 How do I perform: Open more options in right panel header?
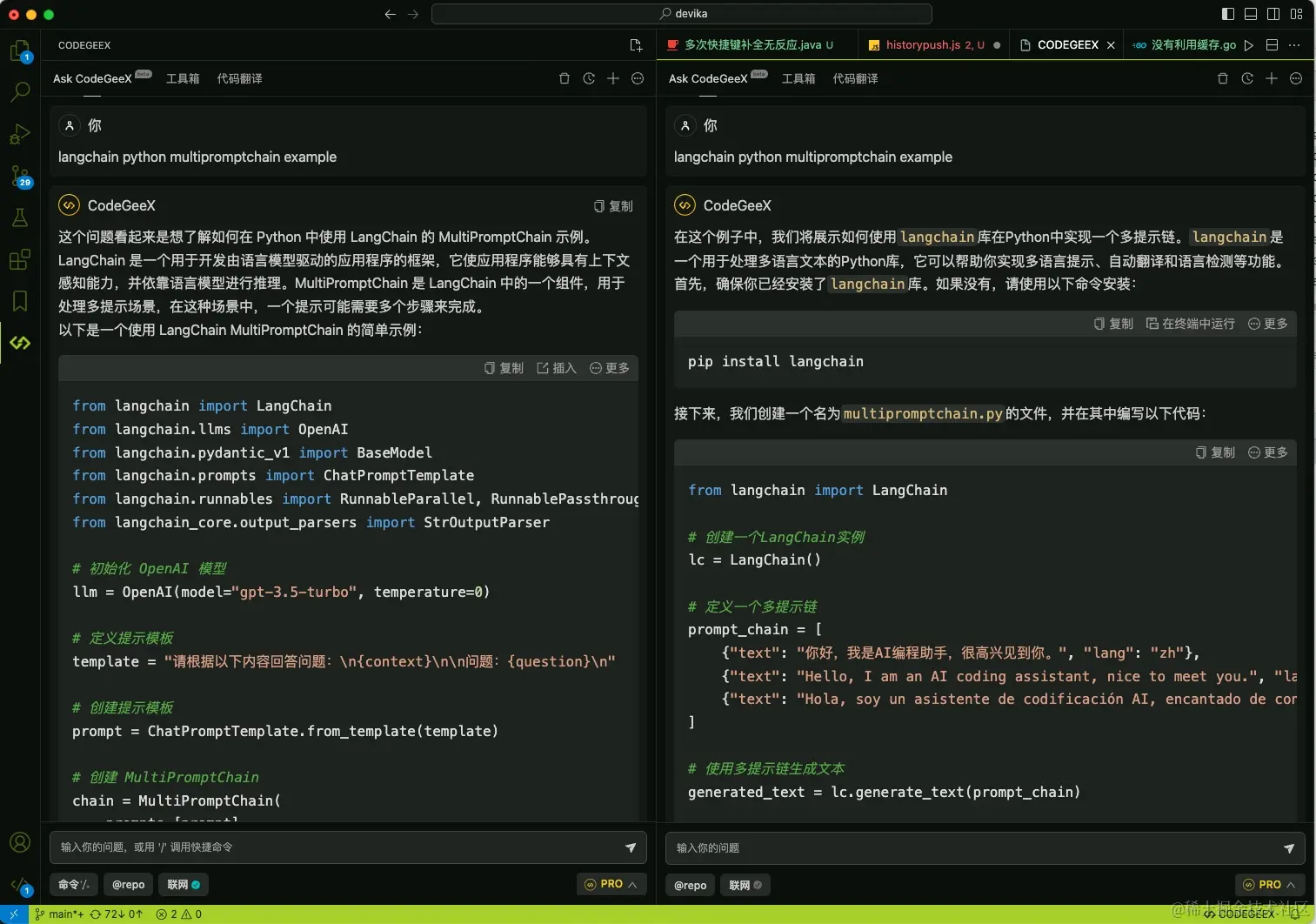tap(1296, 78)
